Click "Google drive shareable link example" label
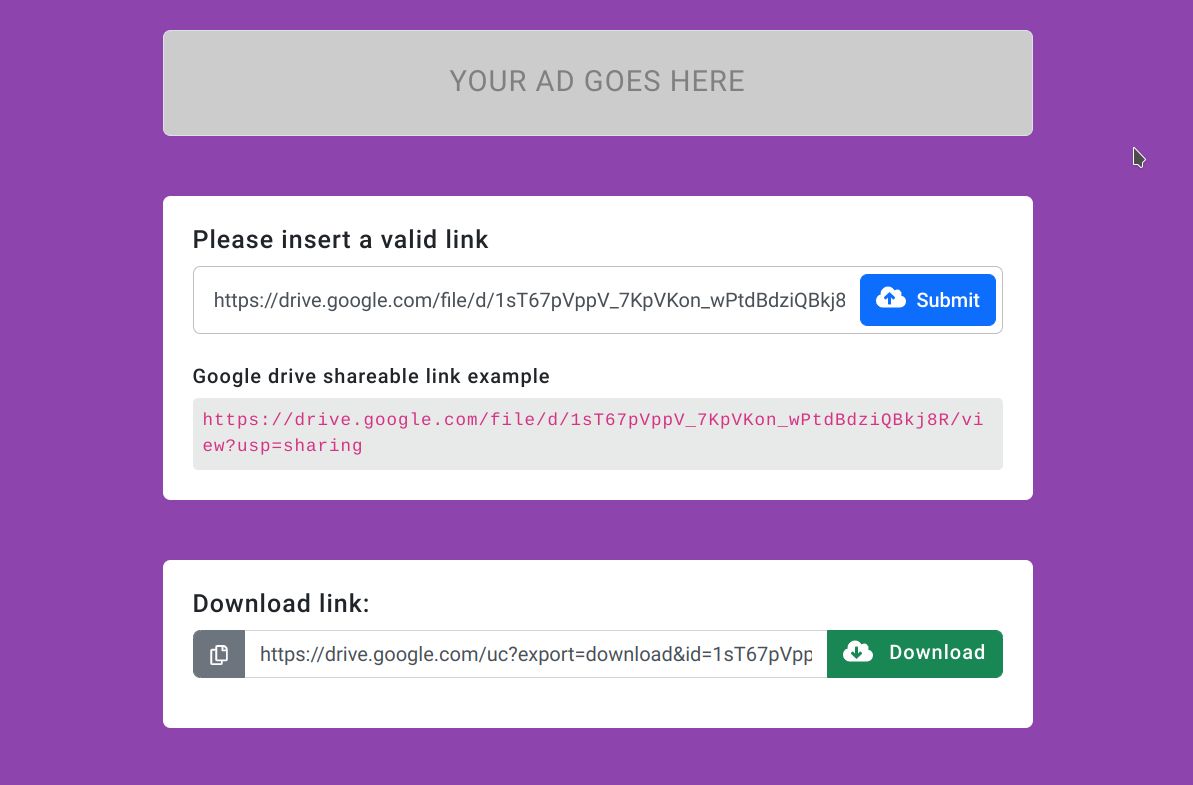The image size is (1193, 785). [x=371, y=376]
